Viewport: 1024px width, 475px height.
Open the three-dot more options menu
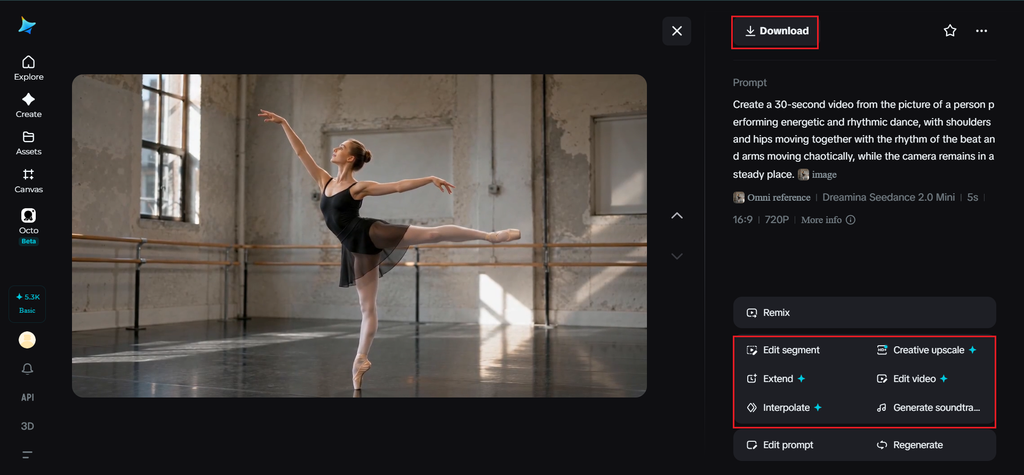pyautogui.click(x=981, y=31)
